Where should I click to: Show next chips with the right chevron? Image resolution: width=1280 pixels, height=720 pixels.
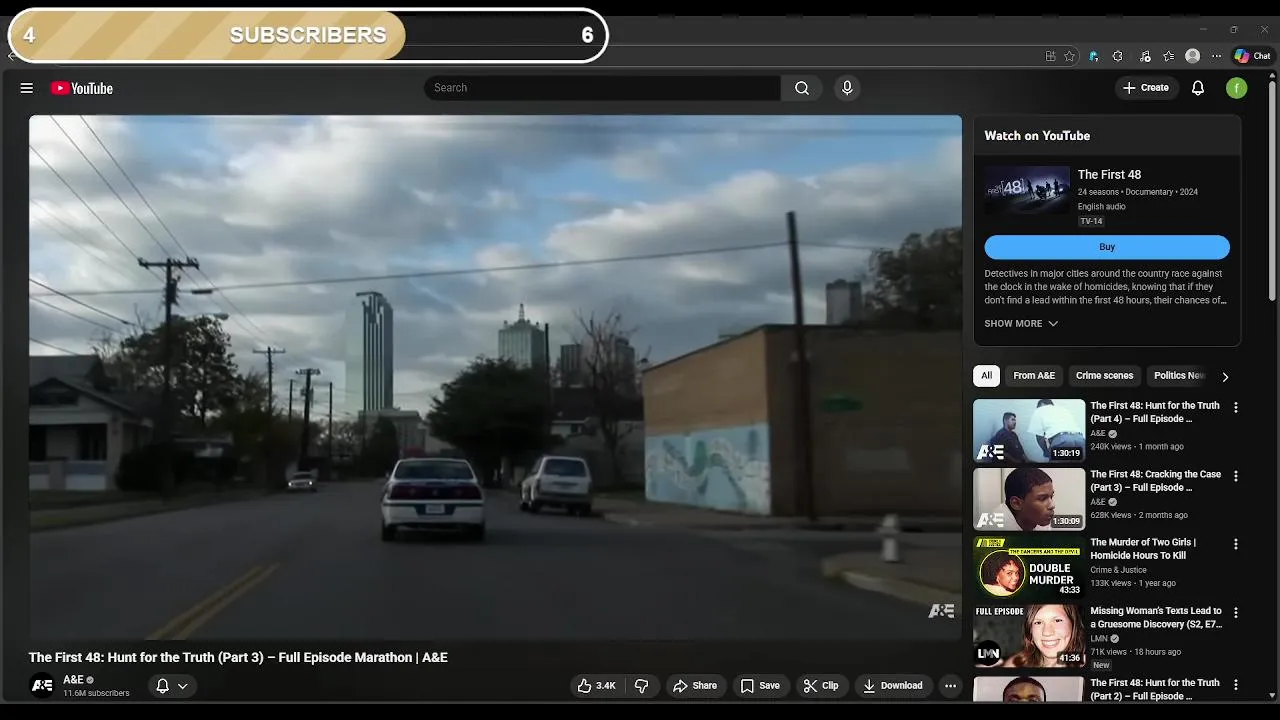pyautogui.click(x=1225, y=377)
